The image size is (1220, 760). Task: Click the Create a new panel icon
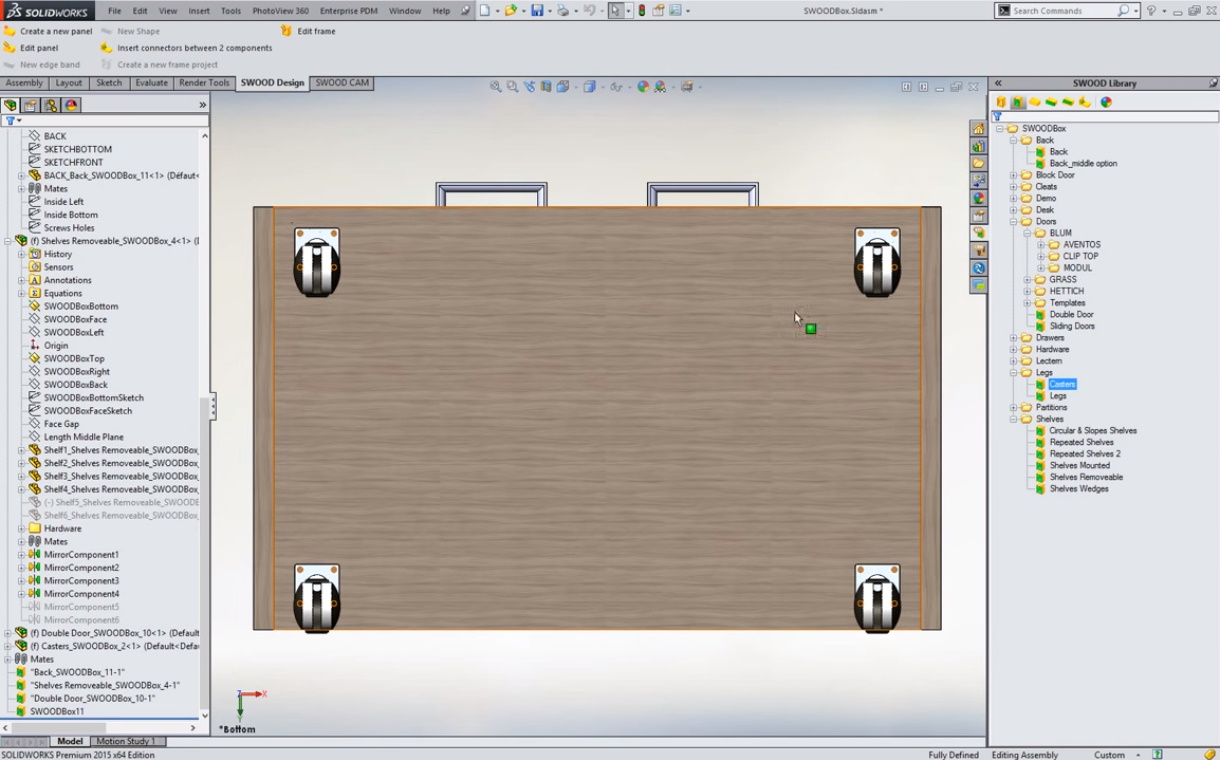10,31
